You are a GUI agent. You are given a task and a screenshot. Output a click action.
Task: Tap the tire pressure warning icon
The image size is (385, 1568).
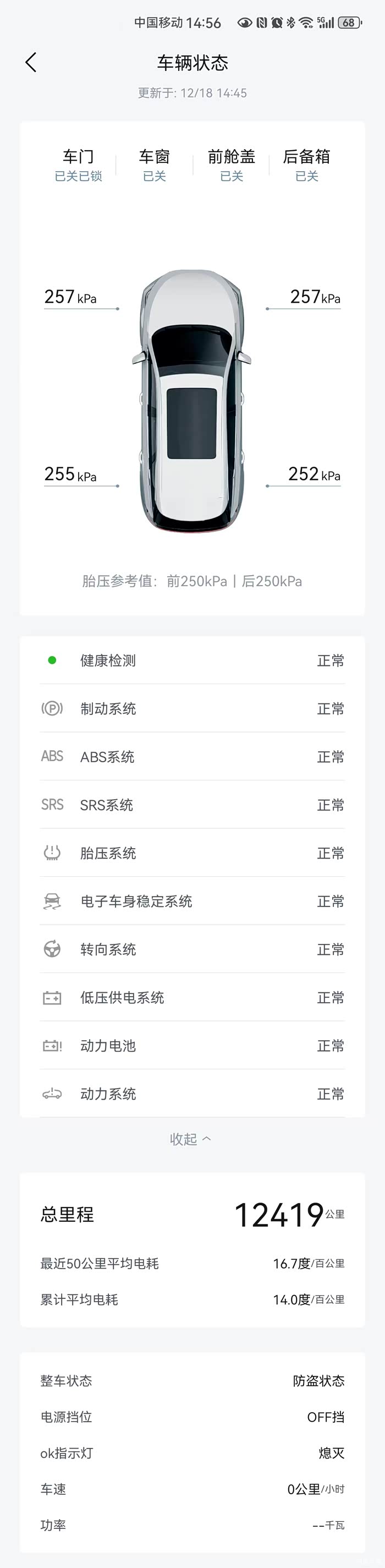pos(52,853)
